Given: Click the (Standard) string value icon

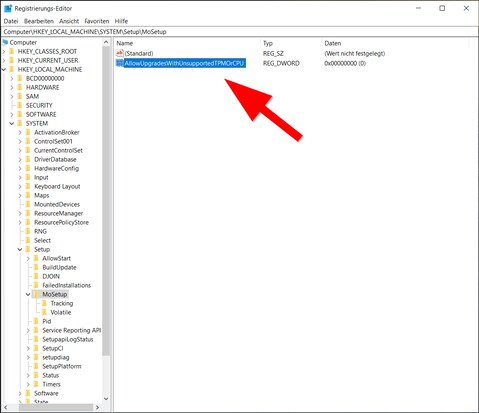Looking at the screenshot, I should click(x=120, y=53).
